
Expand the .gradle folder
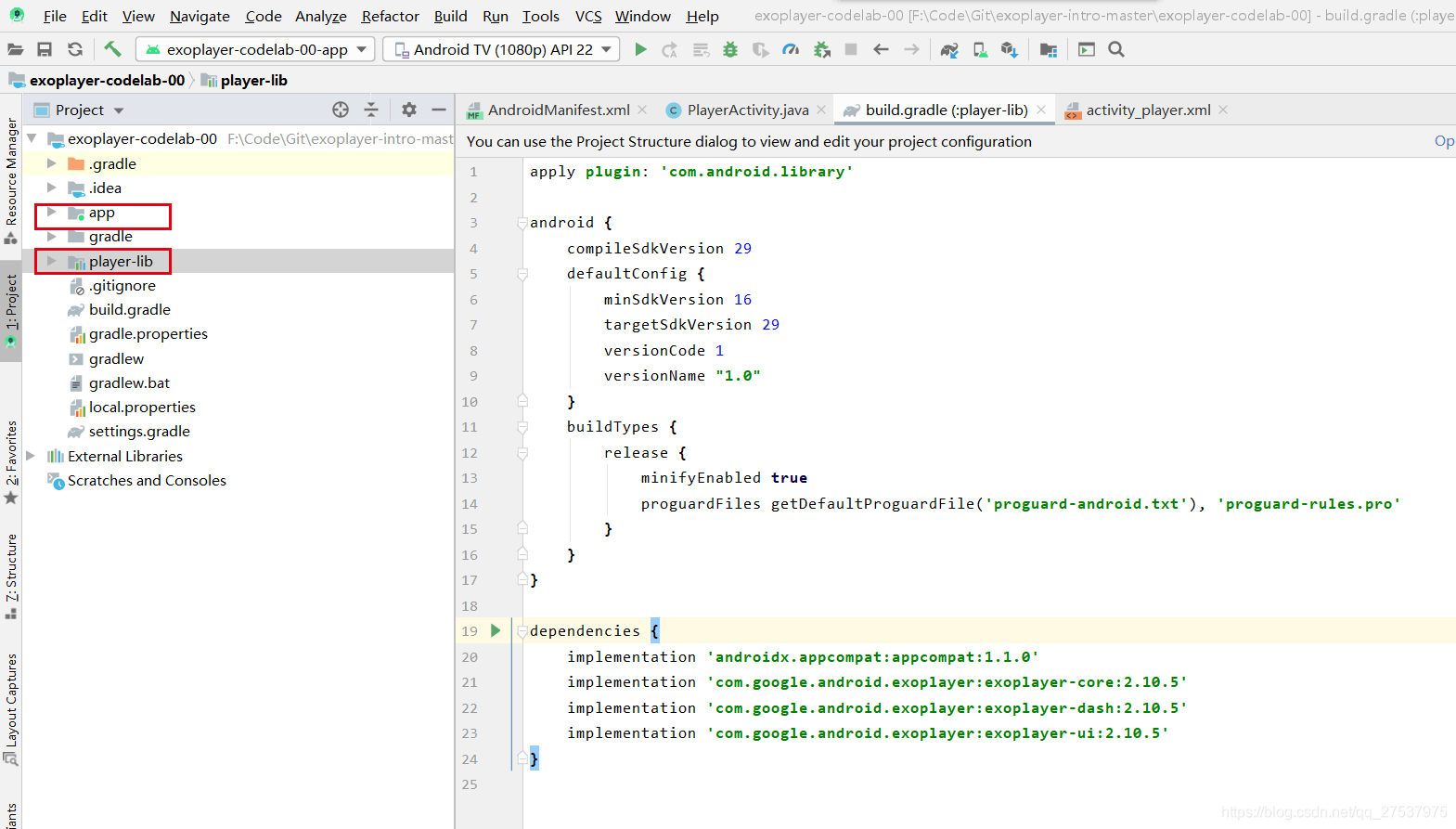click(x=52, y=163)
